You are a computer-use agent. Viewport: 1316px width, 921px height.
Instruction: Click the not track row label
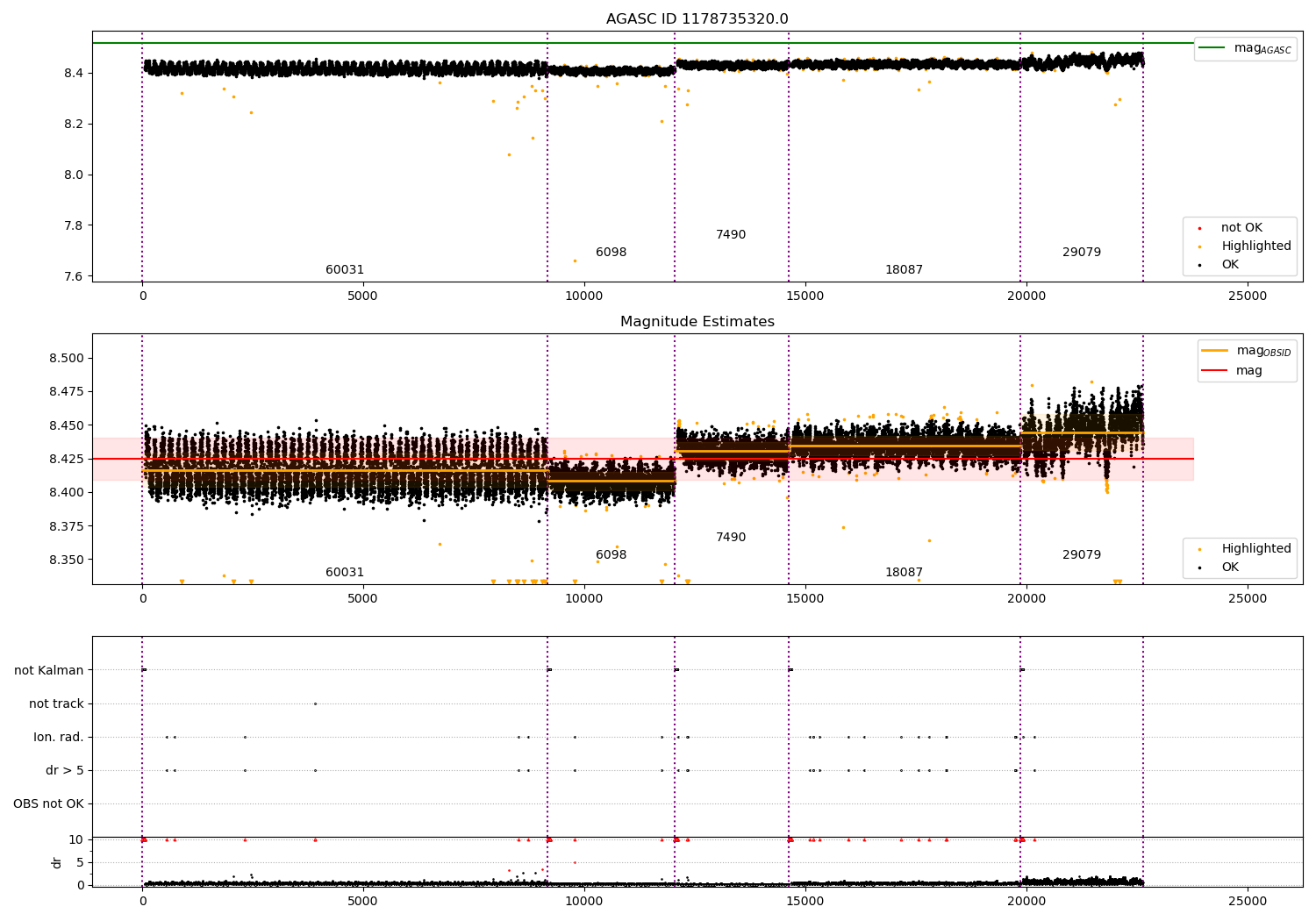pyautogui.click(x=56, y=704)
